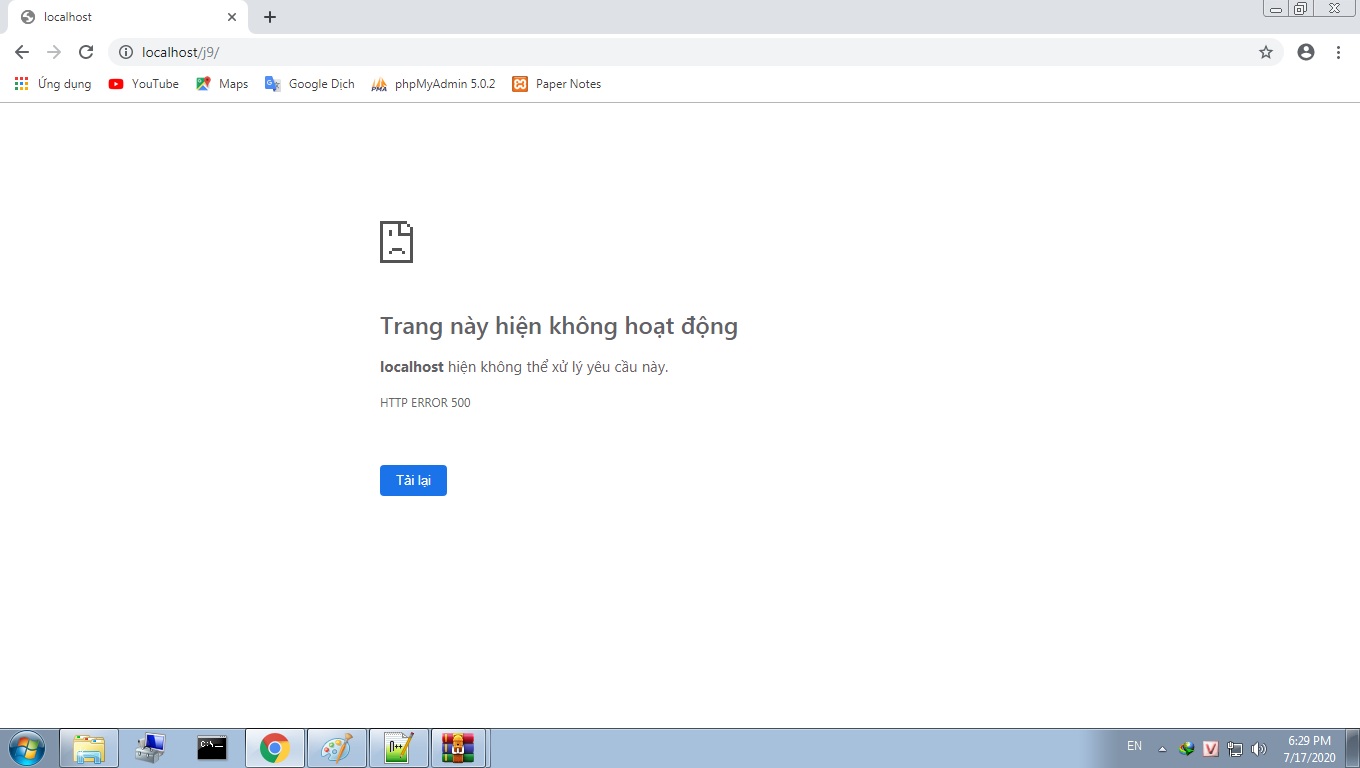Screen dimensions: 1360x768
Task: View site information icon in address bar
Action: point(126,52)
